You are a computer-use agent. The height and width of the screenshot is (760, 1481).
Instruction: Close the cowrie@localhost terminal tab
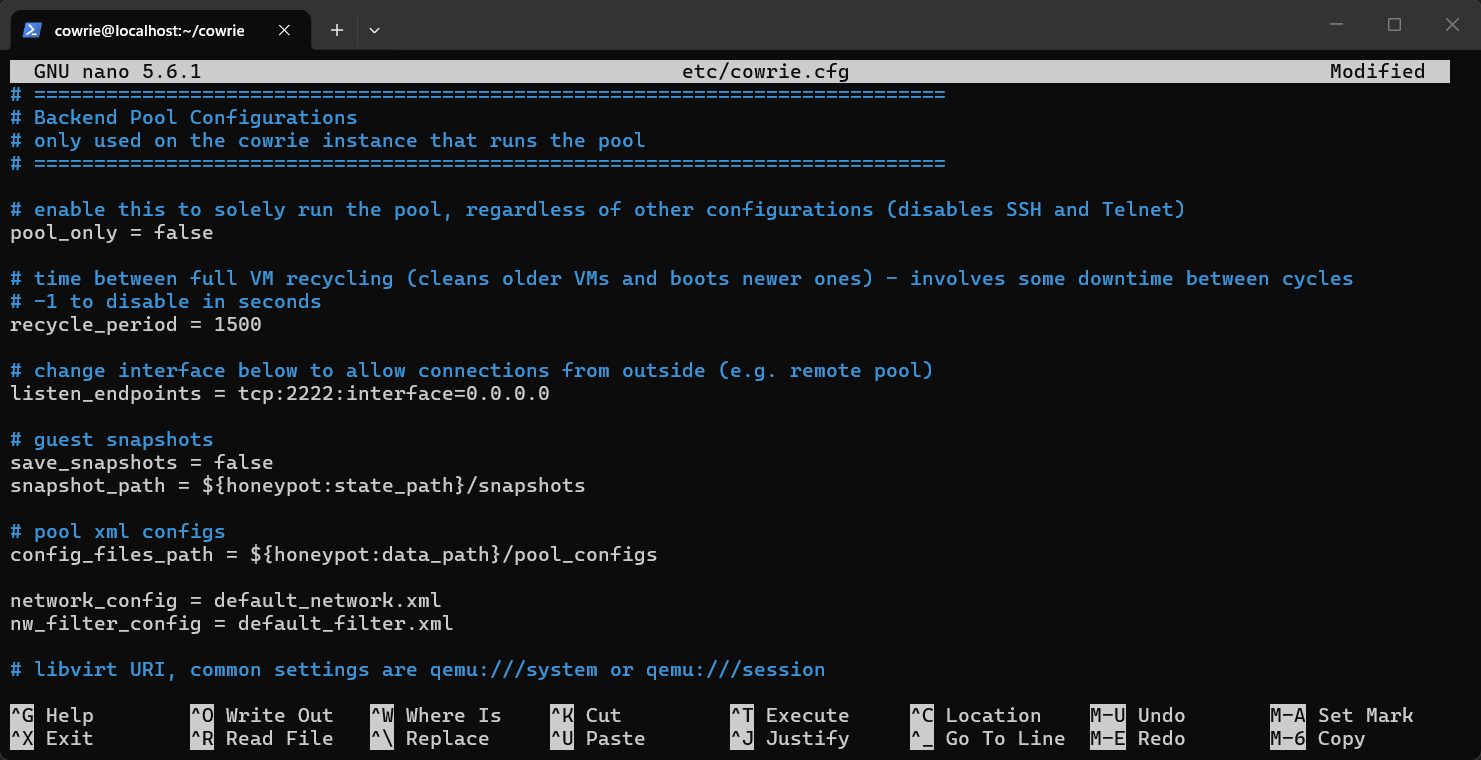point(284,30)
